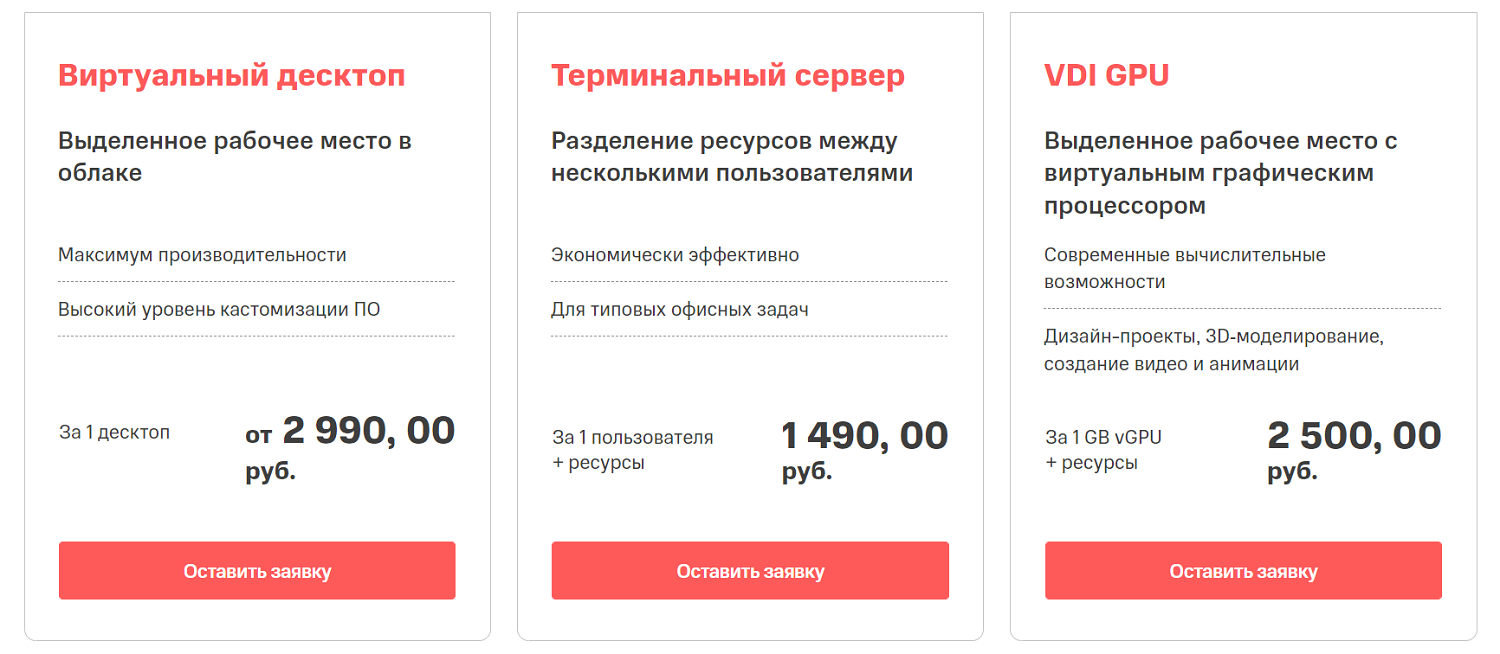
Task: Click the 2 990, 00 руб. price
Action: pos(350,447)
